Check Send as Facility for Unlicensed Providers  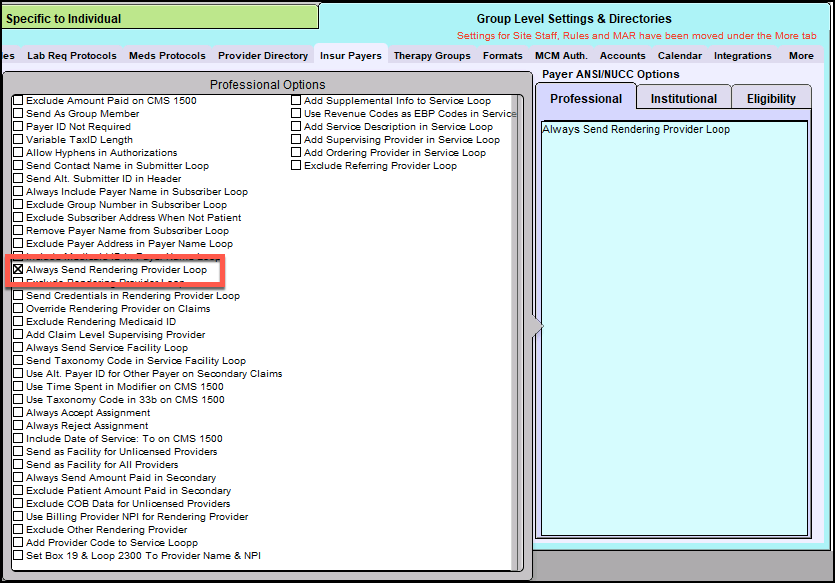18,451
